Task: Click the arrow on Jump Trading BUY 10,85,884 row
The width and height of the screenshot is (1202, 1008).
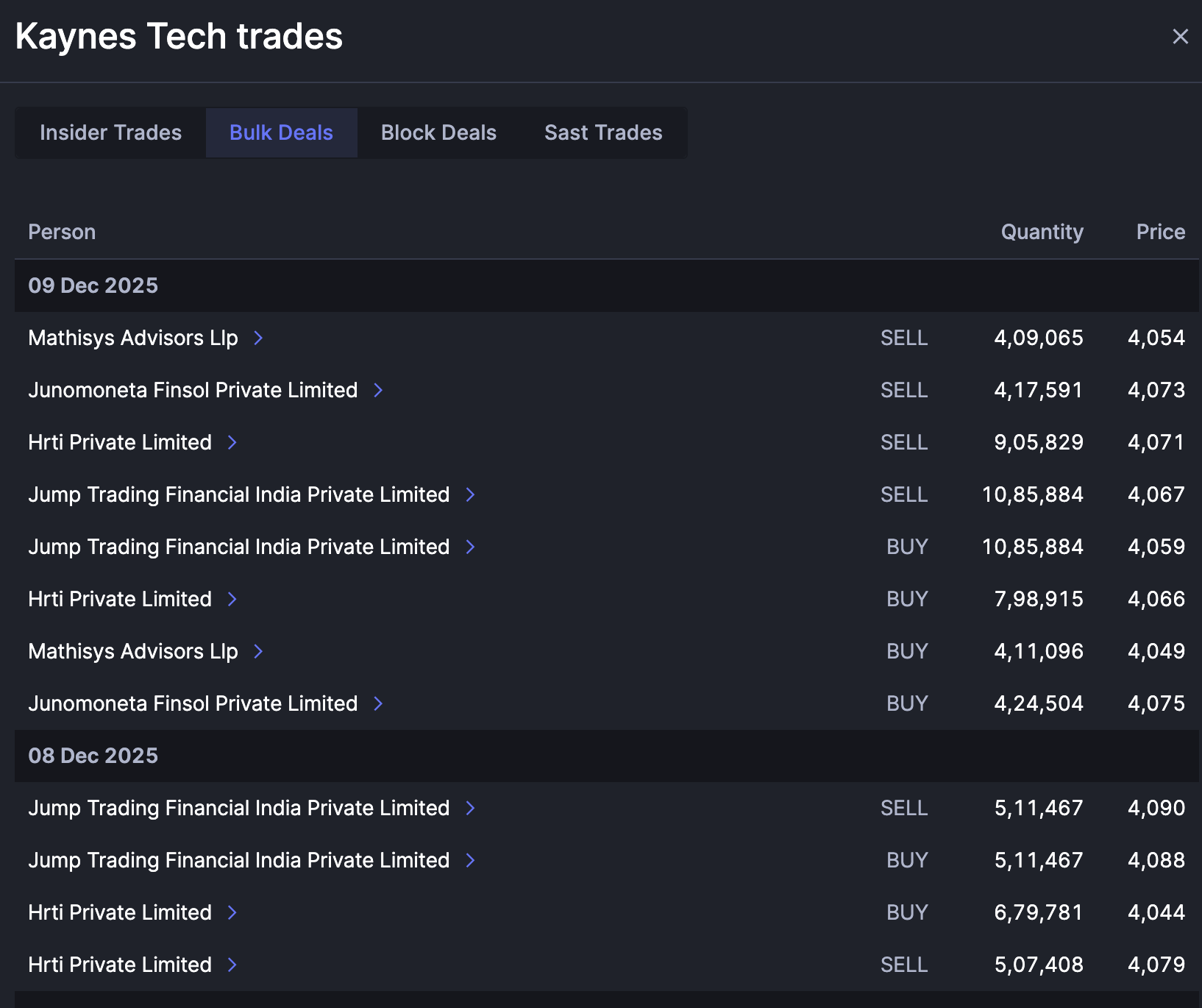Action: [x=471, y=547]
